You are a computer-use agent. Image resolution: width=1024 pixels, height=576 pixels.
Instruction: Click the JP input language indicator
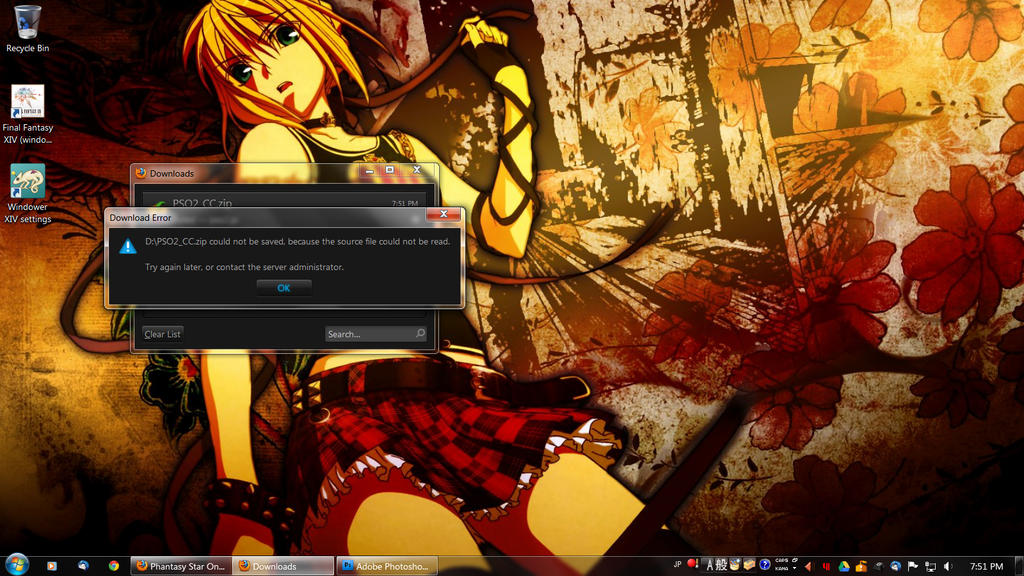click(x=677, y=564)
